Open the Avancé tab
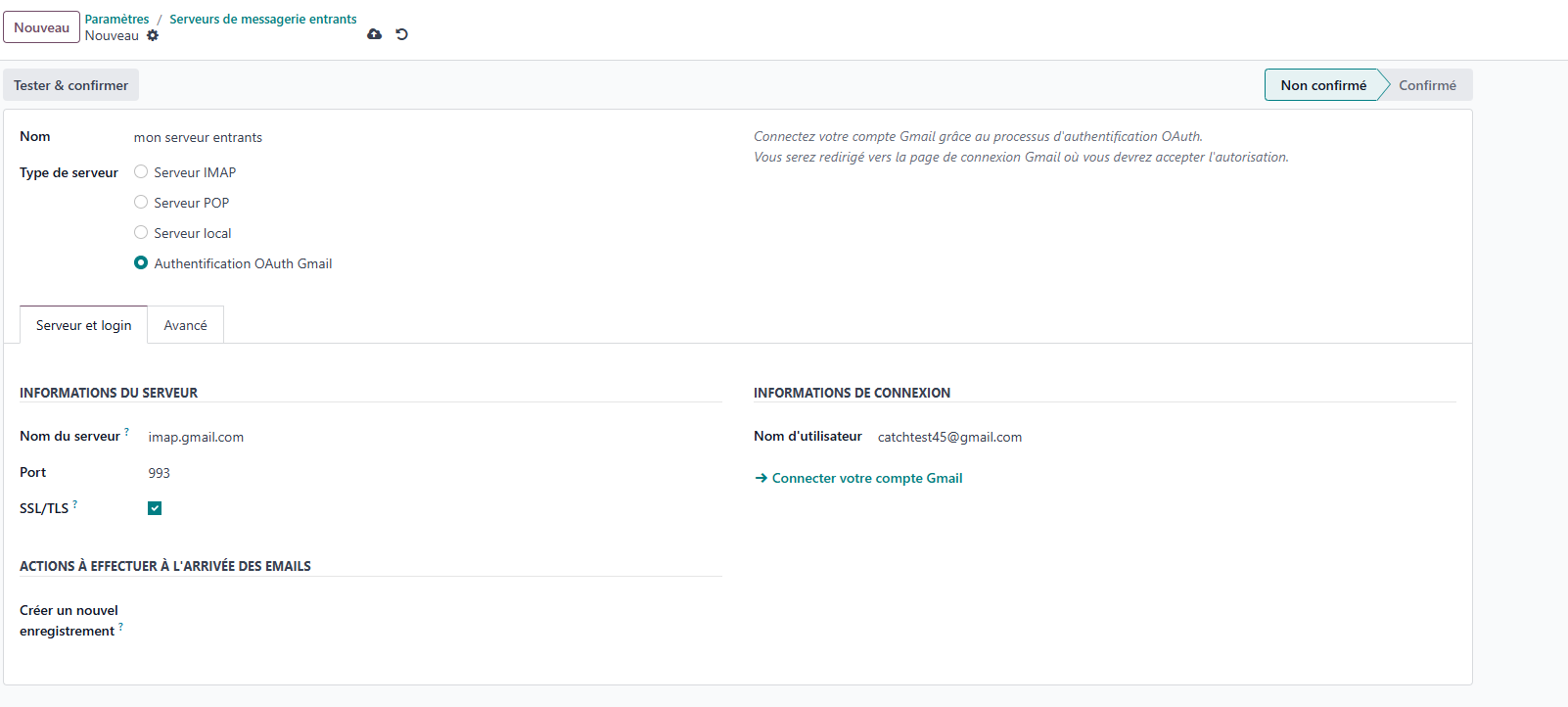The height and width of the screenshot is (707, 1568). coord(185,325)
